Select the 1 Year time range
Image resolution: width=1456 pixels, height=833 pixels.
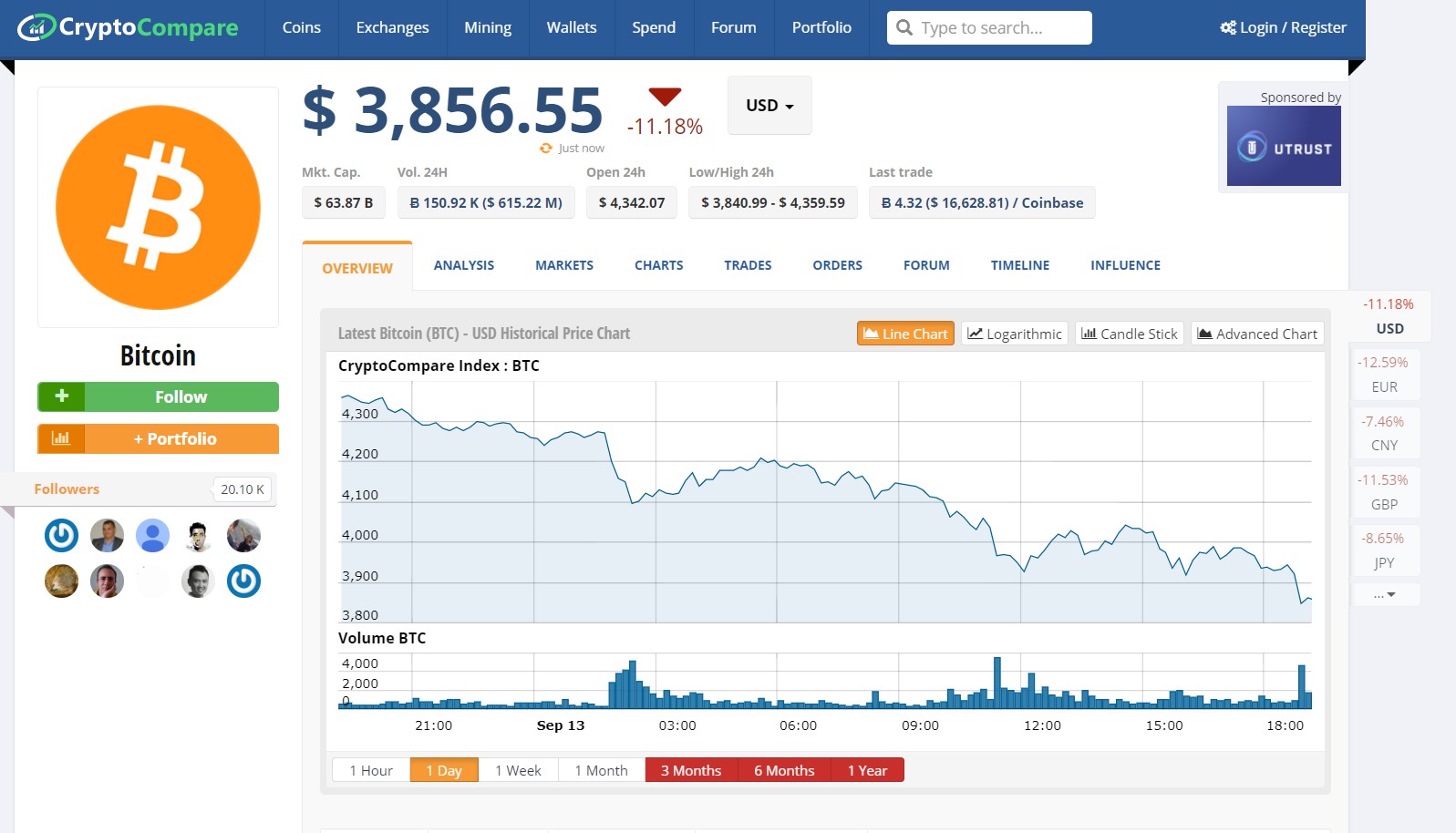(867, 770)
